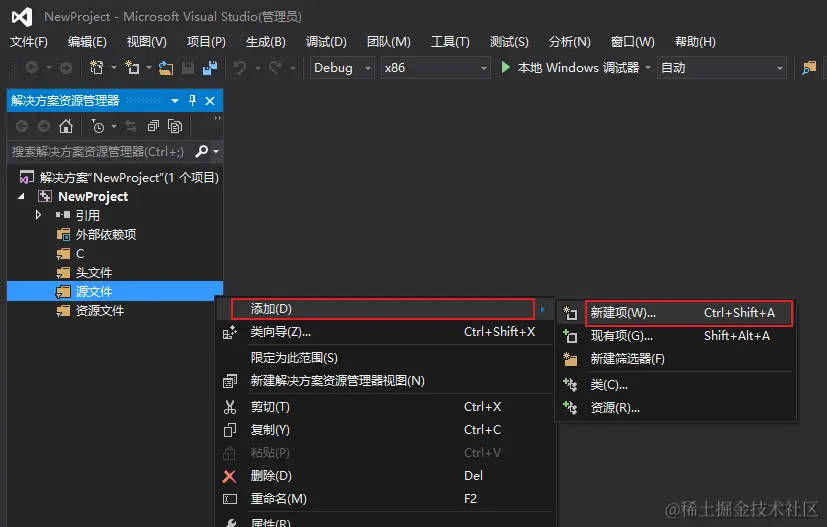Click Solution Explorer back button
827x527 pixels.
22,126
